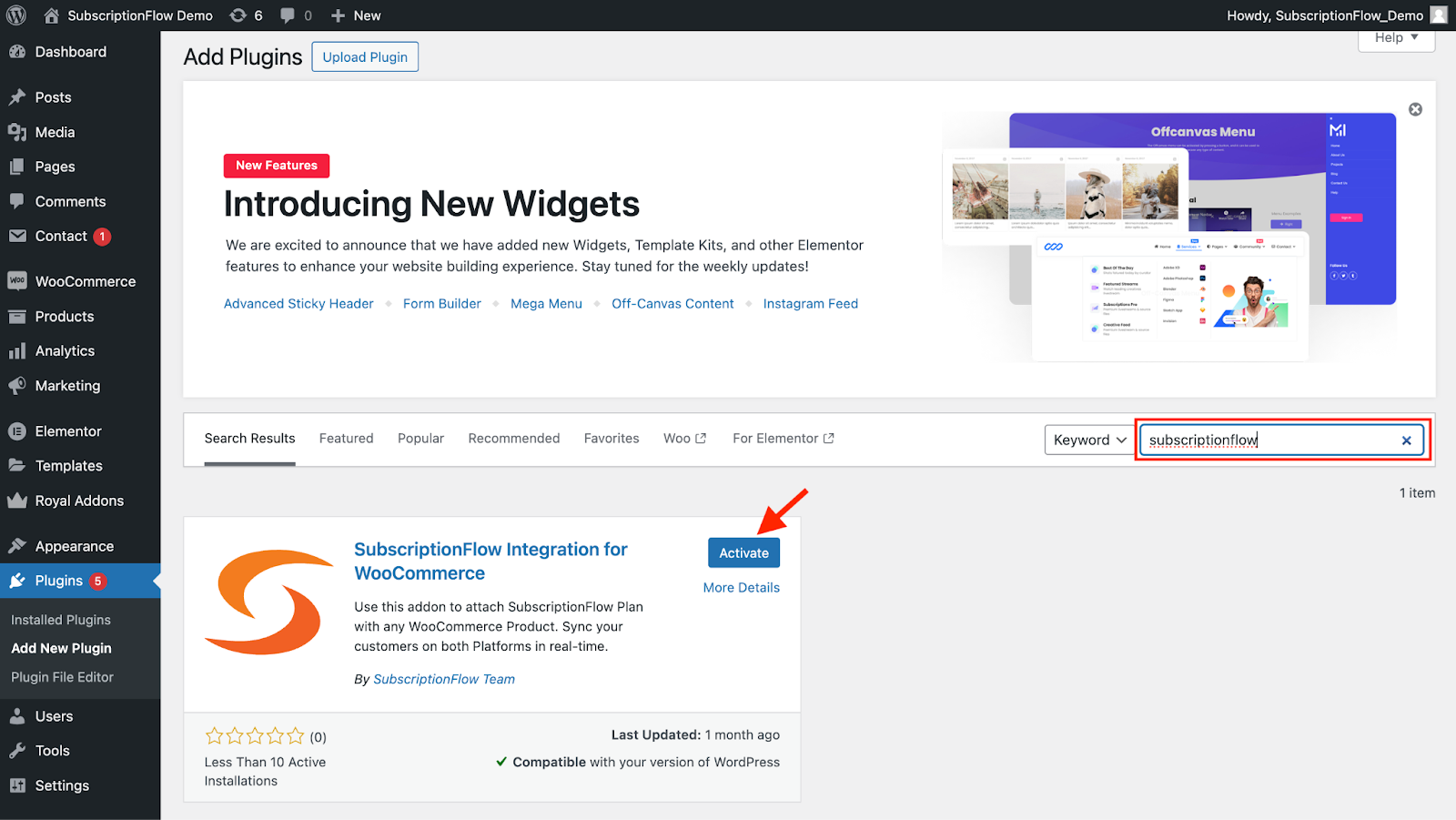The width and height of the screenshot is (1456, 820).
Task: Select the Search Results tab
Action: 249,439
